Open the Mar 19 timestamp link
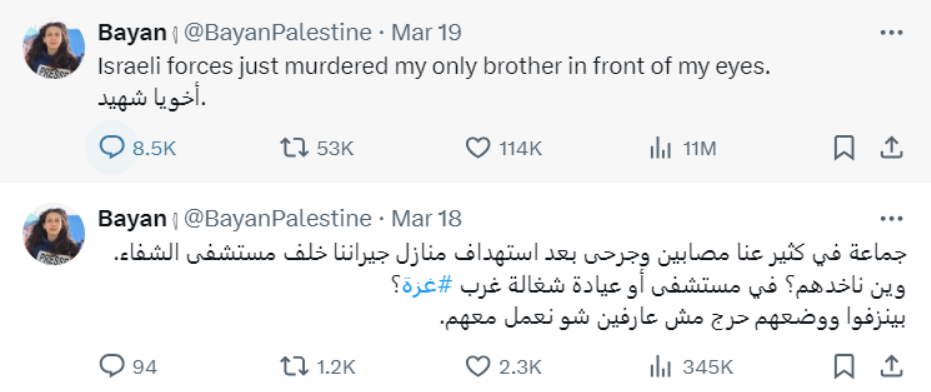The image size is (931, 392). 426,33
